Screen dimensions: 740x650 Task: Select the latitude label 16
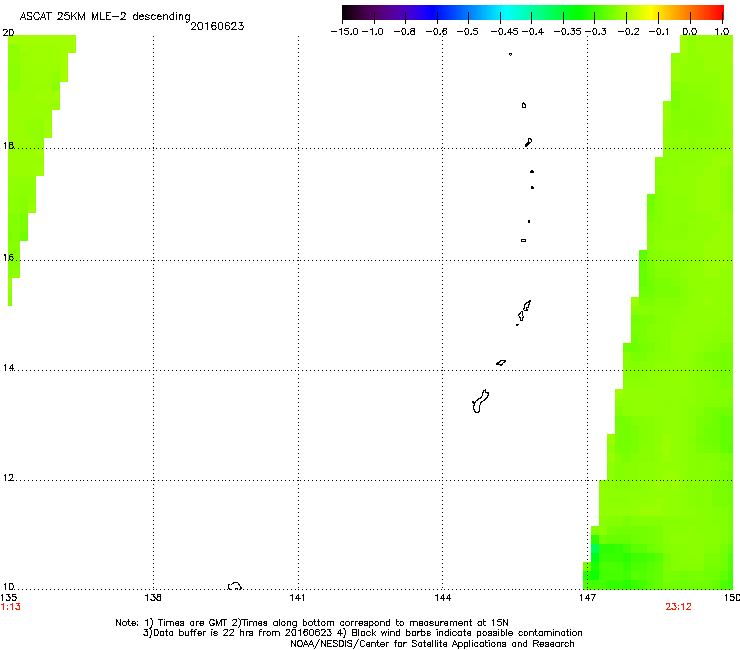(8, 258)
